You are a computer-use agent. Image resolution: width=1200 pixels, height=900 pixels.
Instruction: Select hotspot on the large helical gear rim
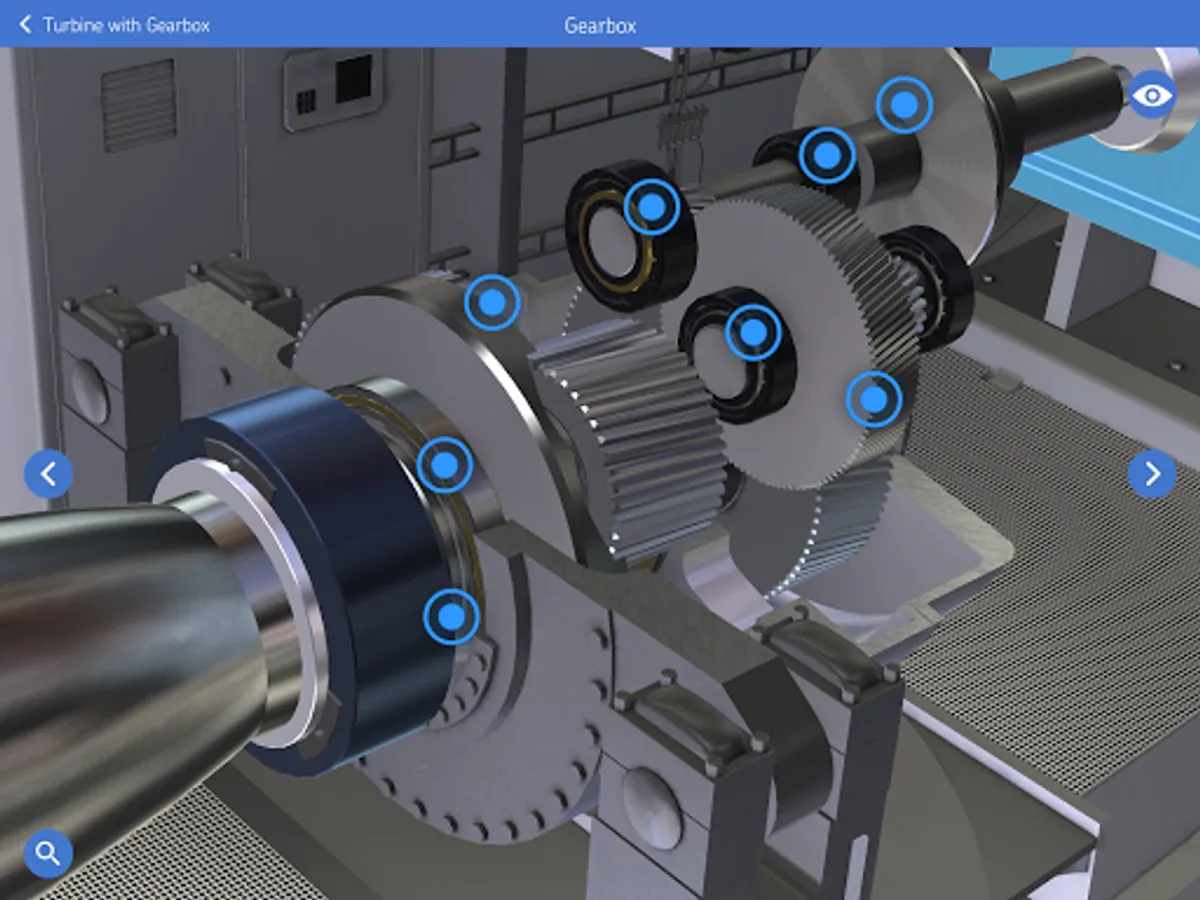(873, 400)
